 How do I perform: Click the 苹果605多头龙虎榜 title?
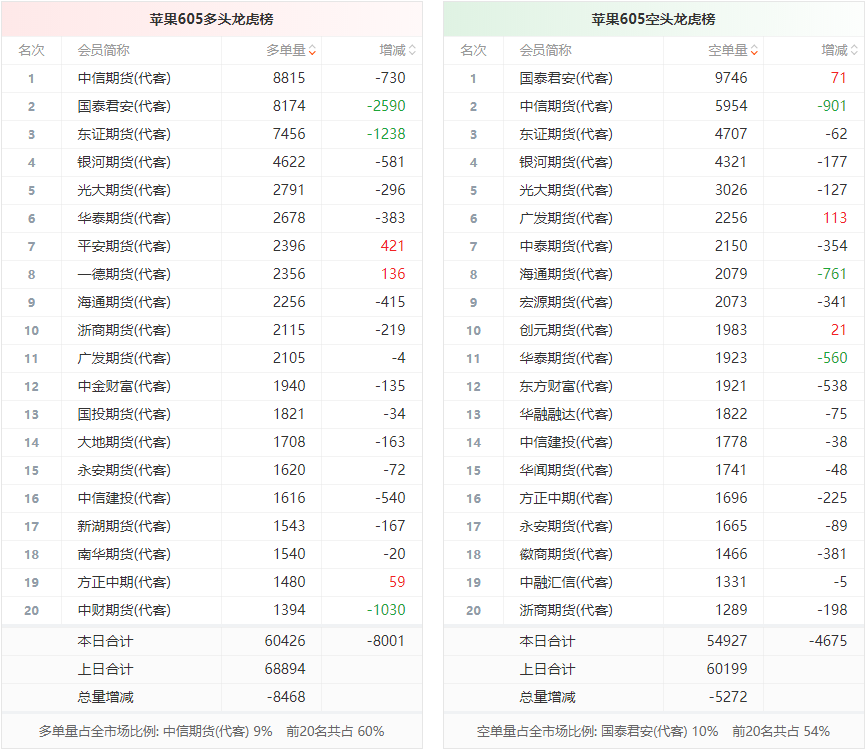(211, 19)
